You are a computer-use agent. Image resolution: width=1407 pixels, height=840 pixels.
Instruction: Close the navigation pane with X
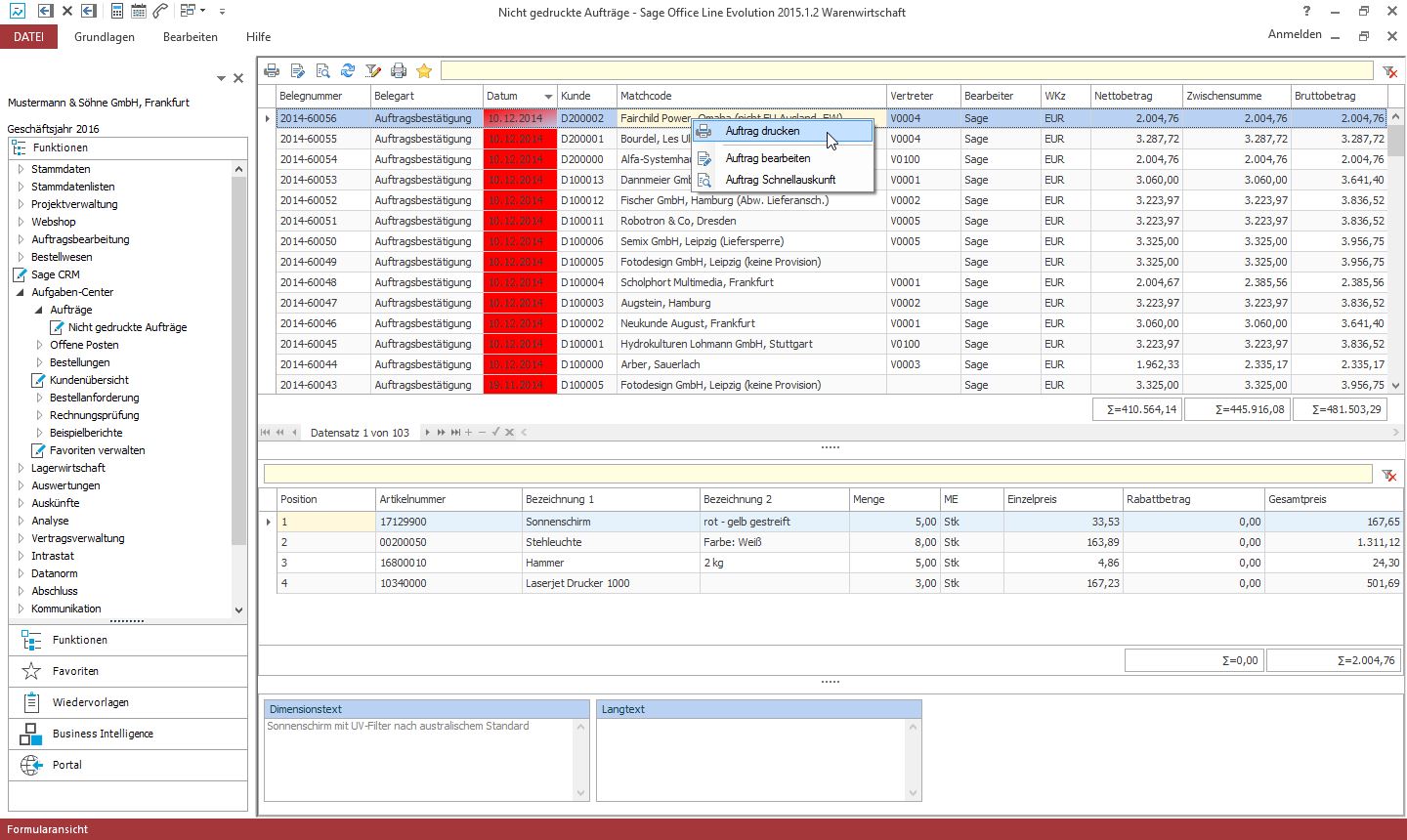pos(238,78)
